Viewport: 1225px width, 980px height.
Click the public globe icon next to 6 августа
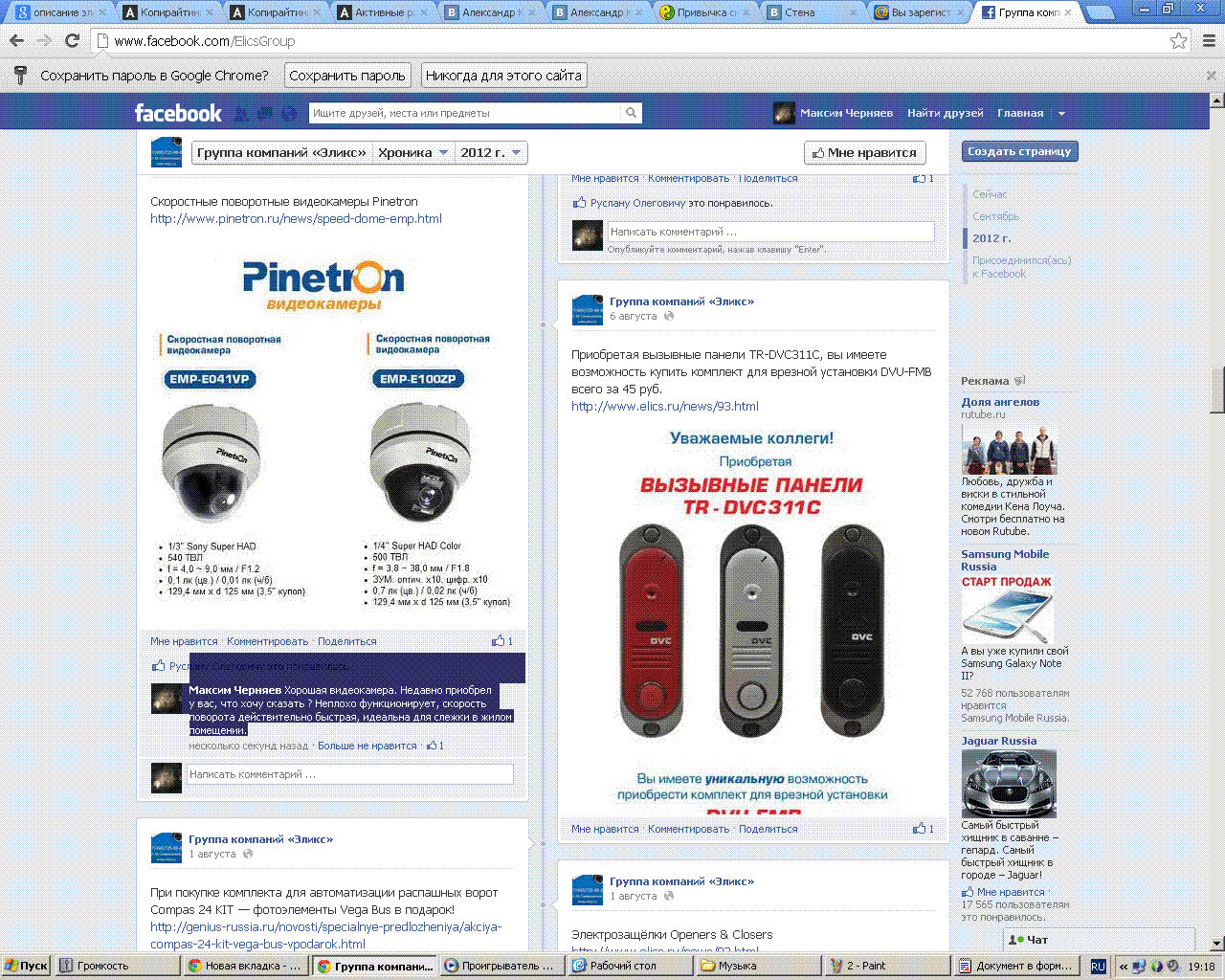669,316
